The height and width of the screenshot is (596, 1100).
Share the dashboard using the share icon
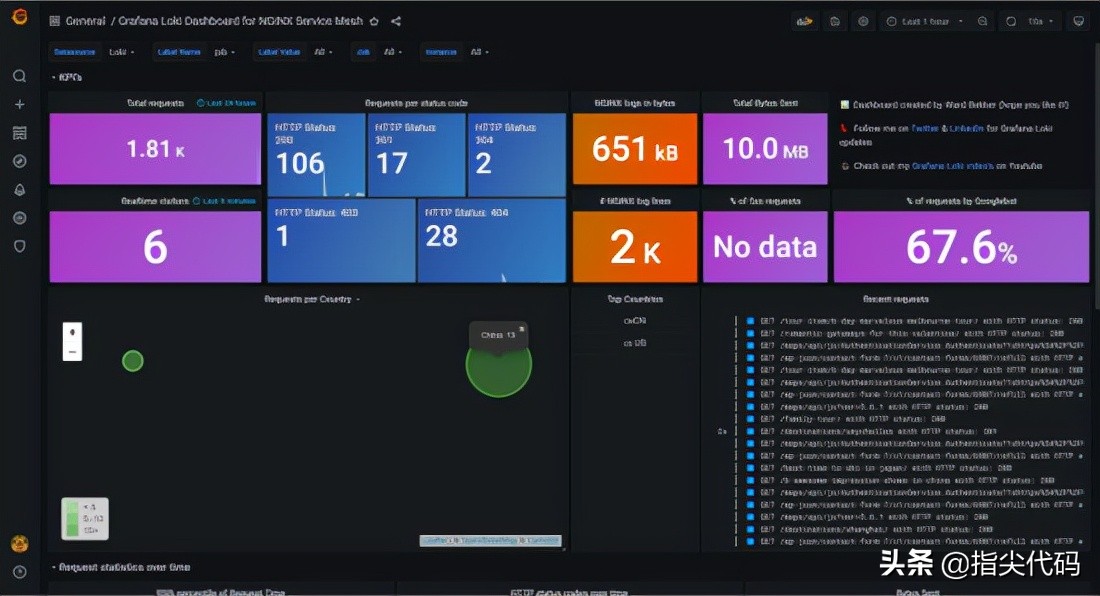(x=396, y=21)
